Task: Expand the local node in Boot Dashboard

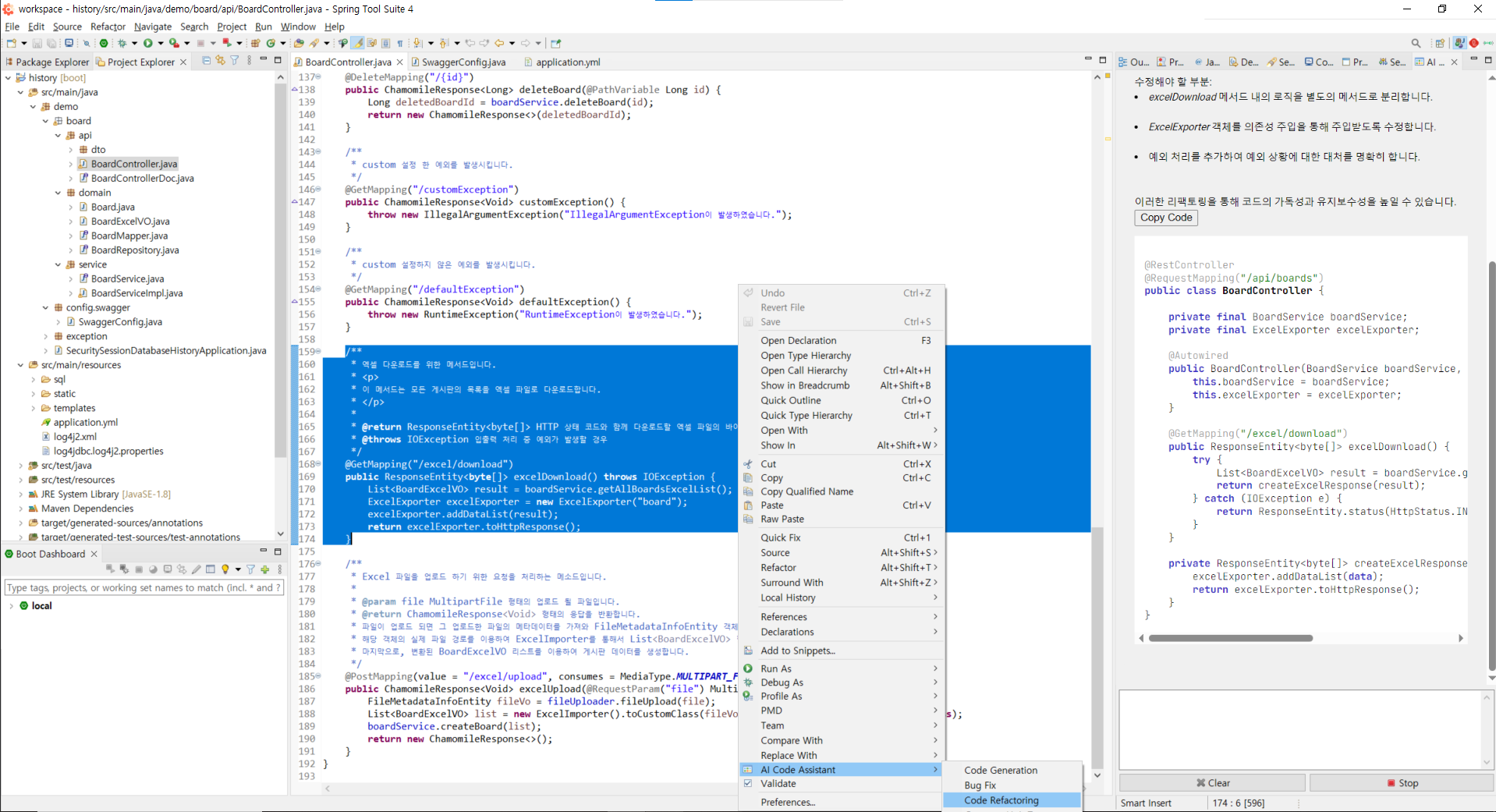Action: click(11, 606)
